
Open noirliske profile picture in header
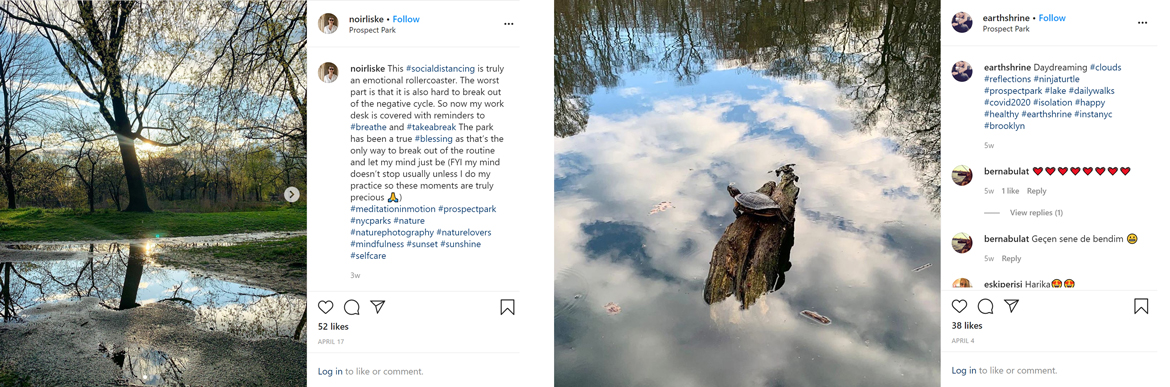[x=328, y=24]
